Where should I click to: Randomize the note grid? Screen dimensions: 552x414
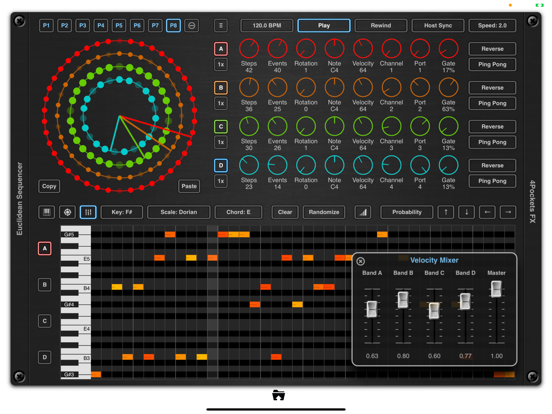pos(324,212)
